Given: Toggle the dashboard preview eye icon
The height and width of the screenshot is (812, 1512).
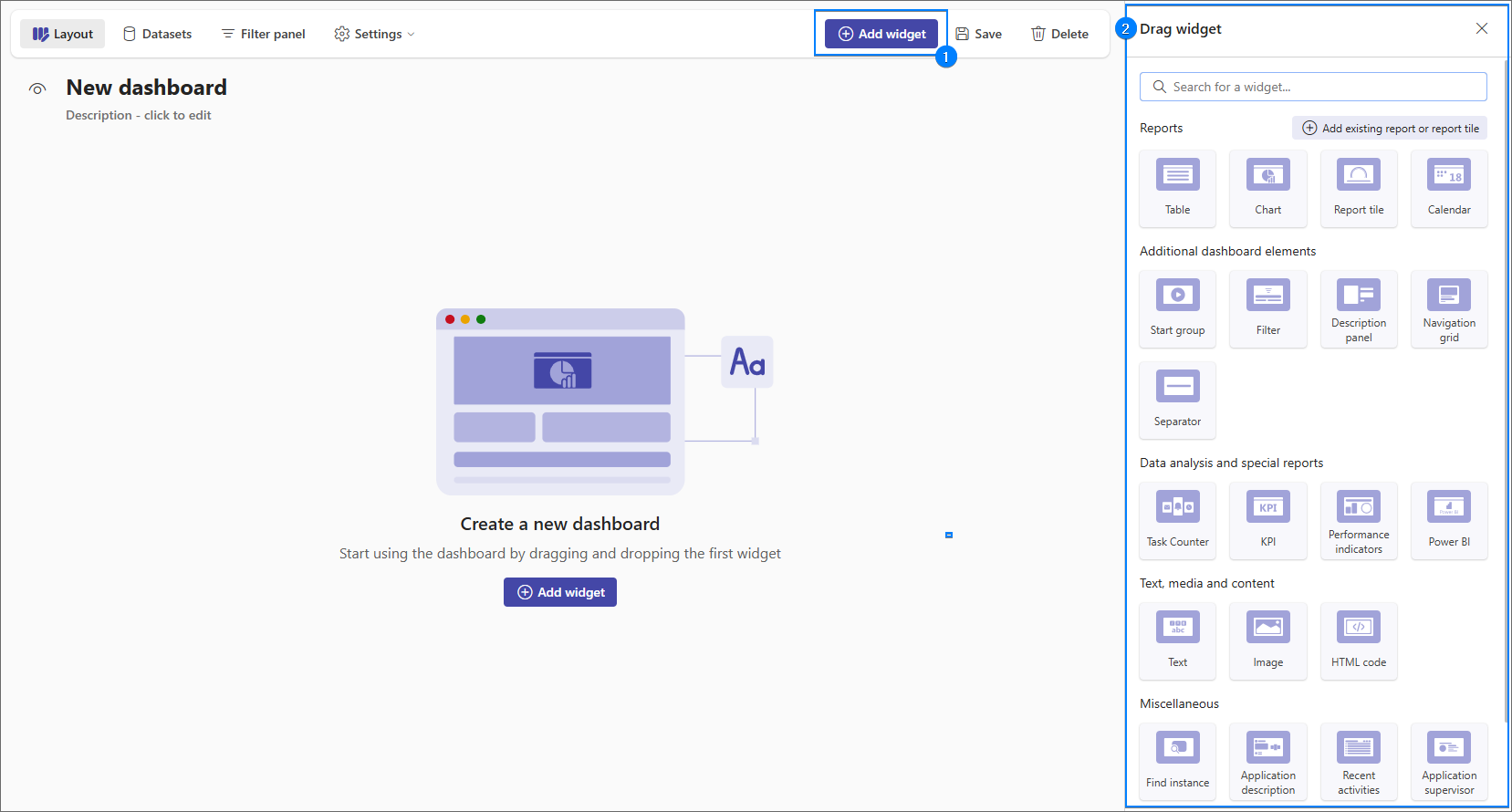Looking at the screenshot, I should click(37, 88).
